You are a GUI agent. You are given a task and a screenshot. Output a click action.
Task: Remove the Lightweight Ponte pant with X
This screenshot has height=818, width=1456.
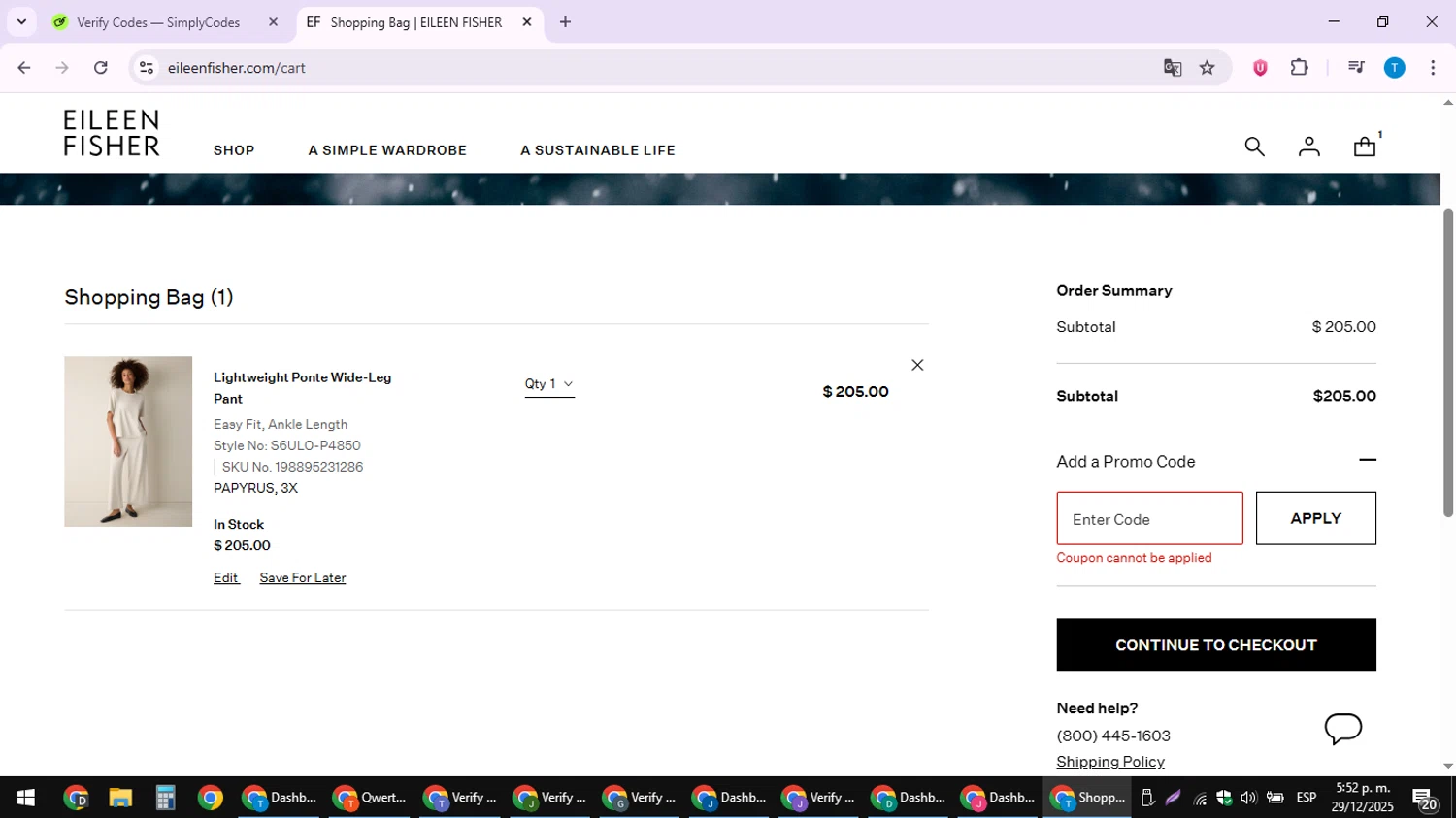click(x=917, y=365)
